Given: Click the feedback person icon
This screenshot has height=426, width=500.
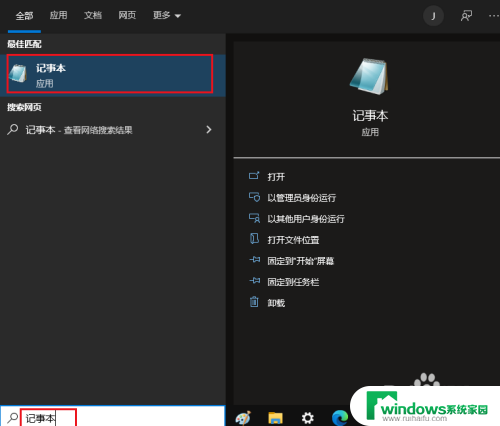Looking at the screenshot, I should point(466,16).
